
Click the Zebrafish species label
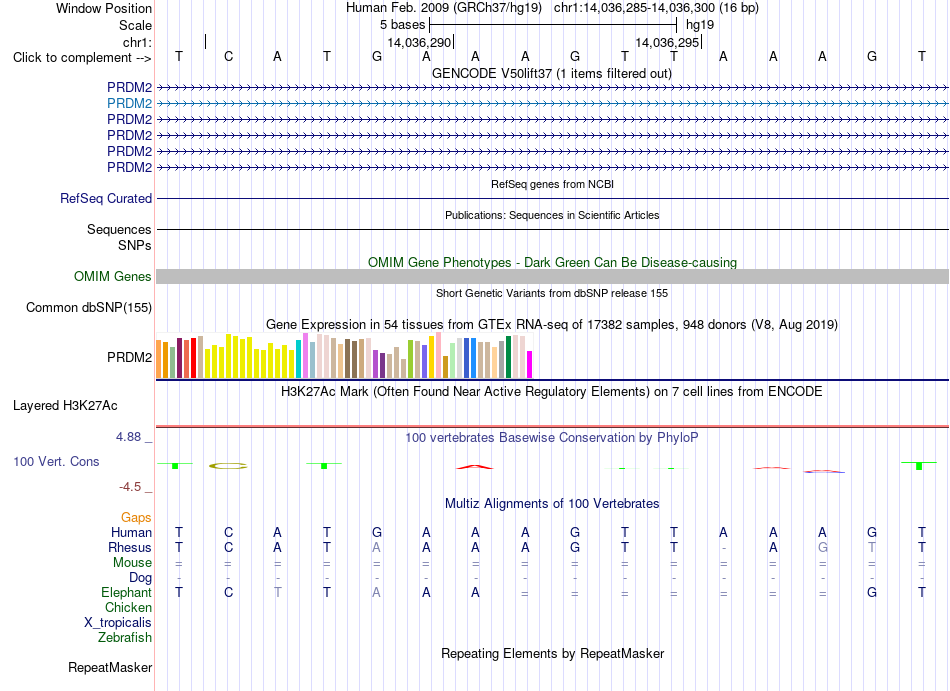tap(125, 638)
